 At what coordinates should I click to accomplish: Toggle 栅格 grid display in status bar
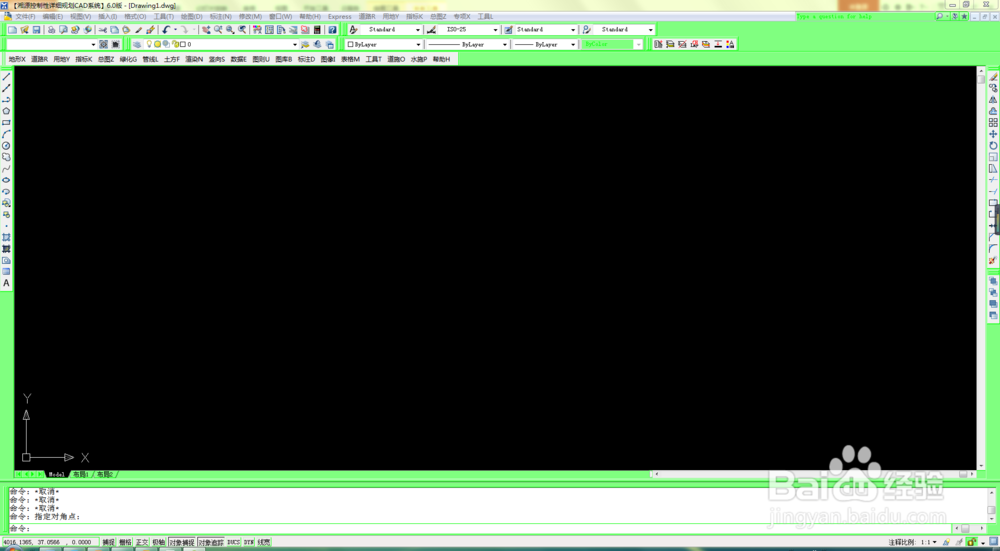tap(125, 542)
